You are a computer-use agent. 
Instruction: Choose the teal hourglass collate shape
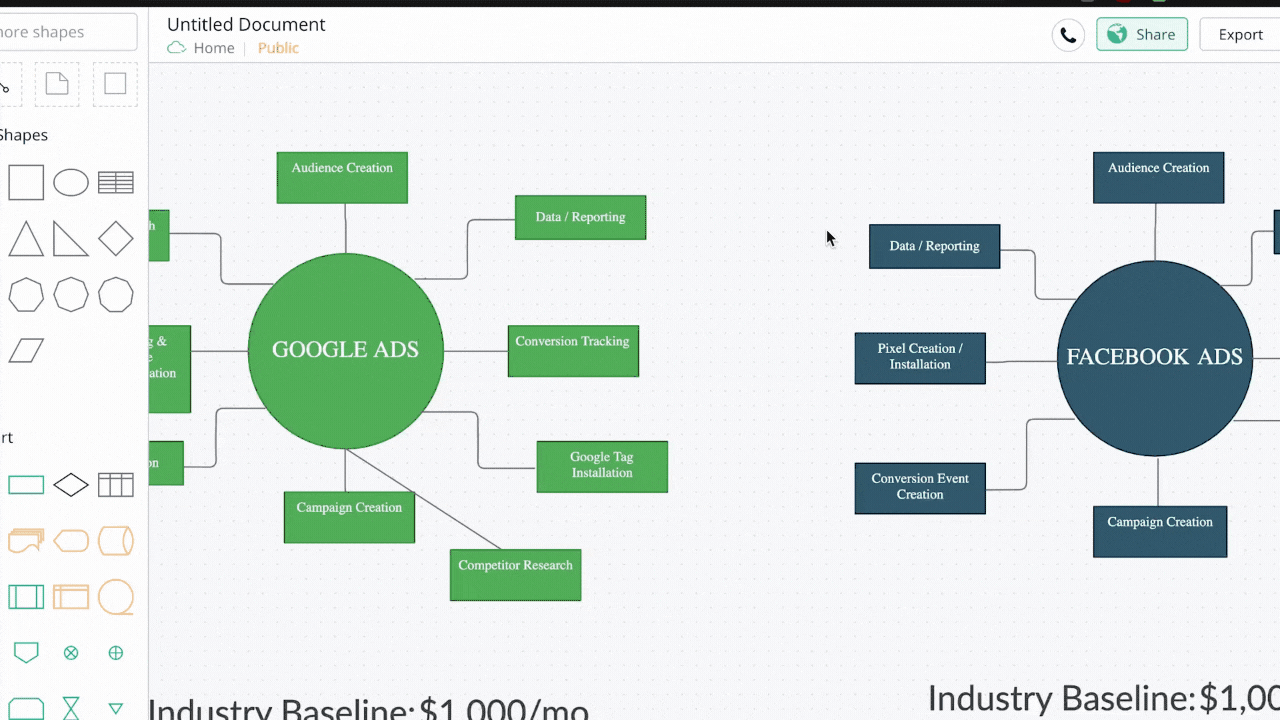click(71, 709)
